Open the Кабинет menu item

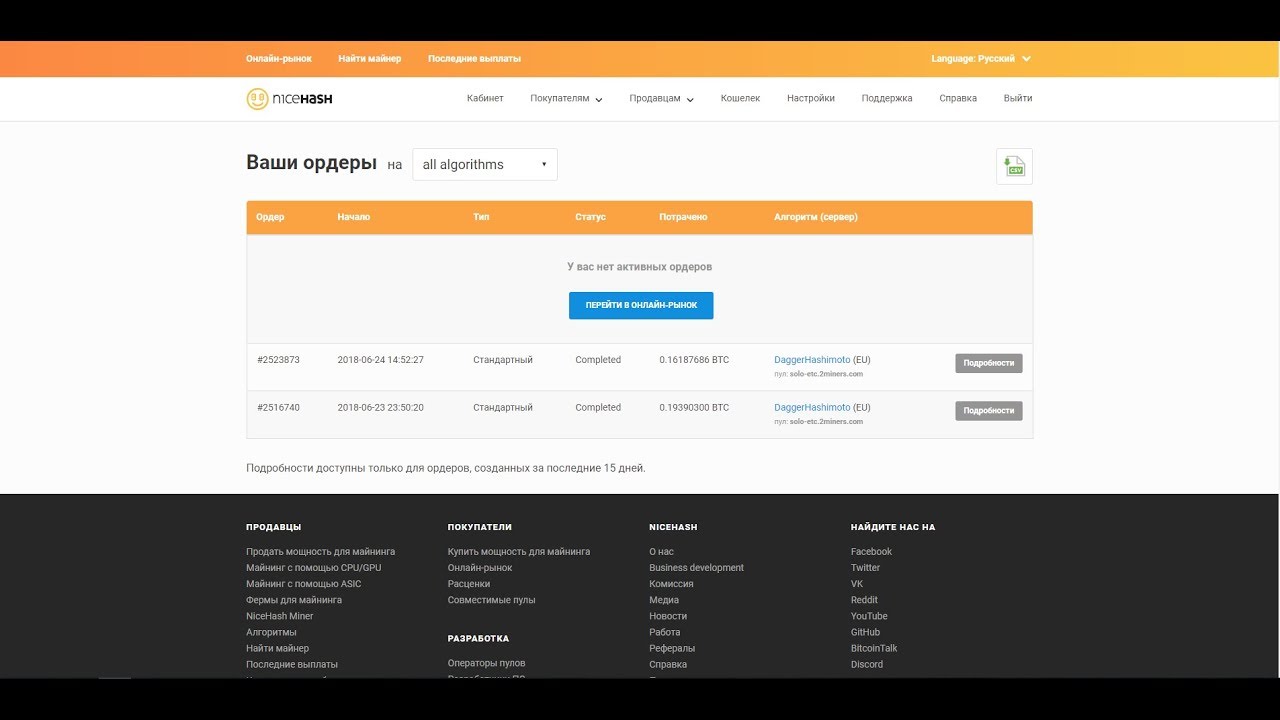(x=486, y=98)
